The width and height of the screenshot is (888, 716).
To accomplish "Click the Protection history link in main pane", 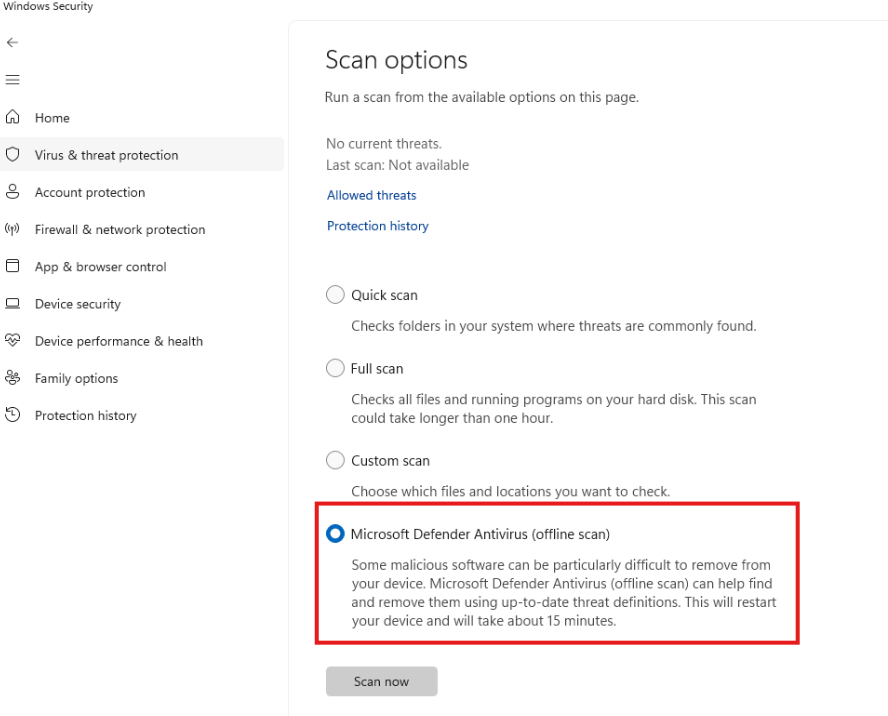I will click(x=378, y=226).
